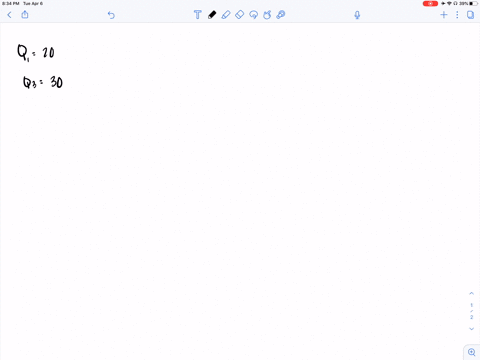
Task: Tap the handwritten 'Q3 = 30' note
Action: pyautogui.click(x=43, y=82)
